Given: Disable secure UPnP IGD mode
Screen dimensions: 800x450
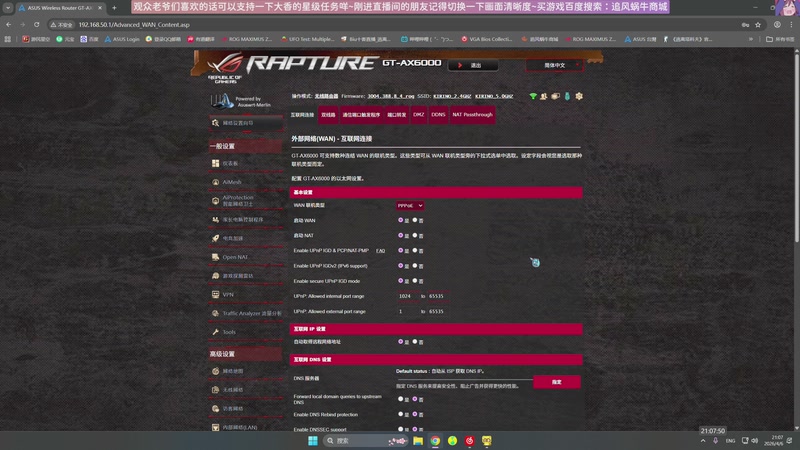Looking at the screenshot, I should point(415,281).
